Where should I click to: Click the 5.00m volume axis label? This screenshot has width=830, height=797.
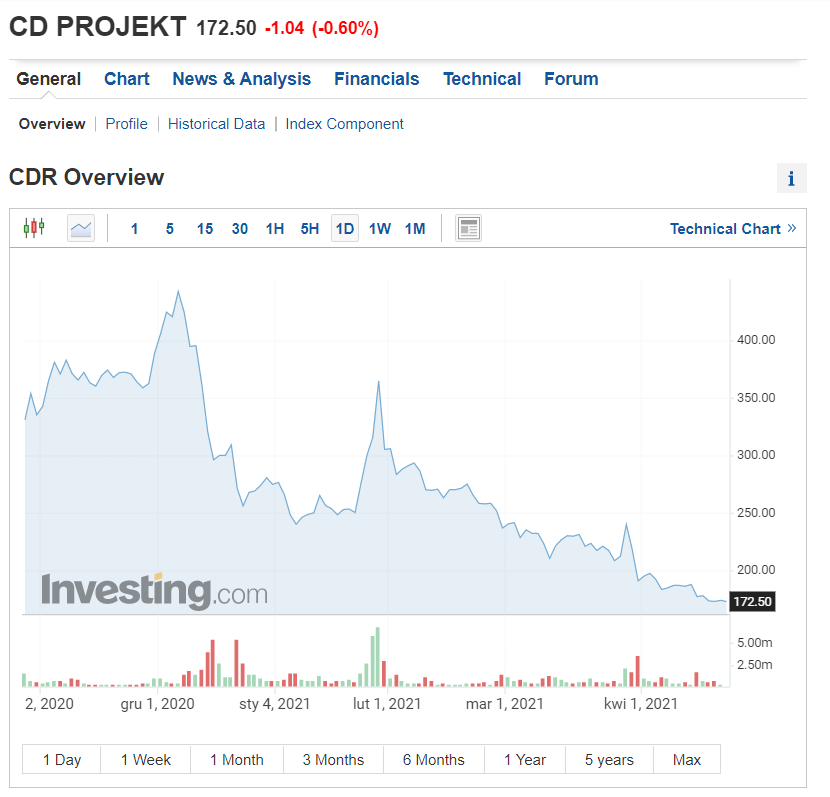[754, 642]
